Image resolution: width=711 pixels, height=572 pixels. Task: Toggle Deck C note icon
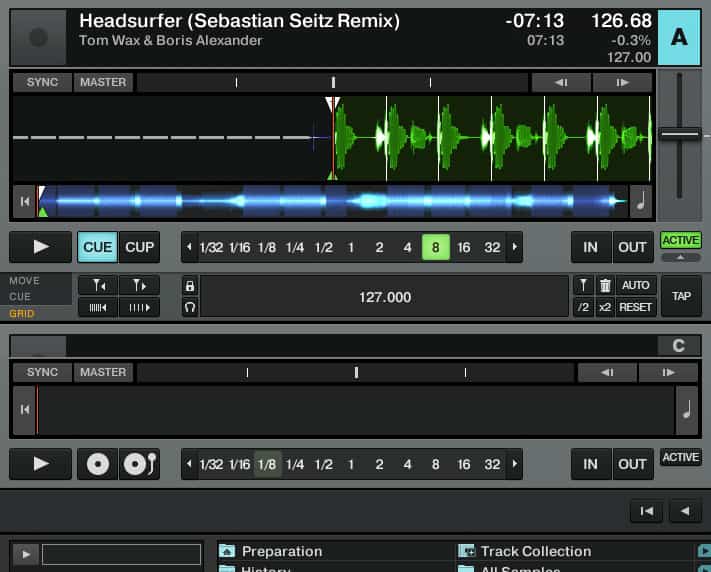point(687,410)
